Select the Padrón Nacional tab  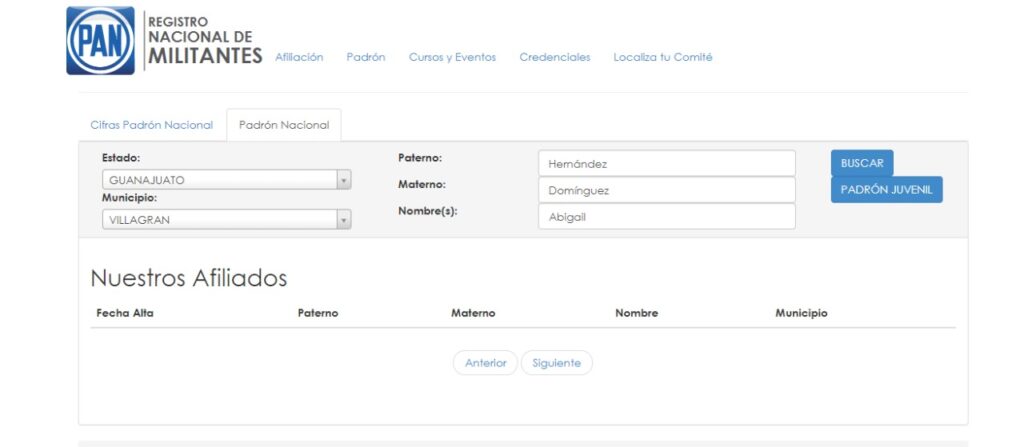284,125
